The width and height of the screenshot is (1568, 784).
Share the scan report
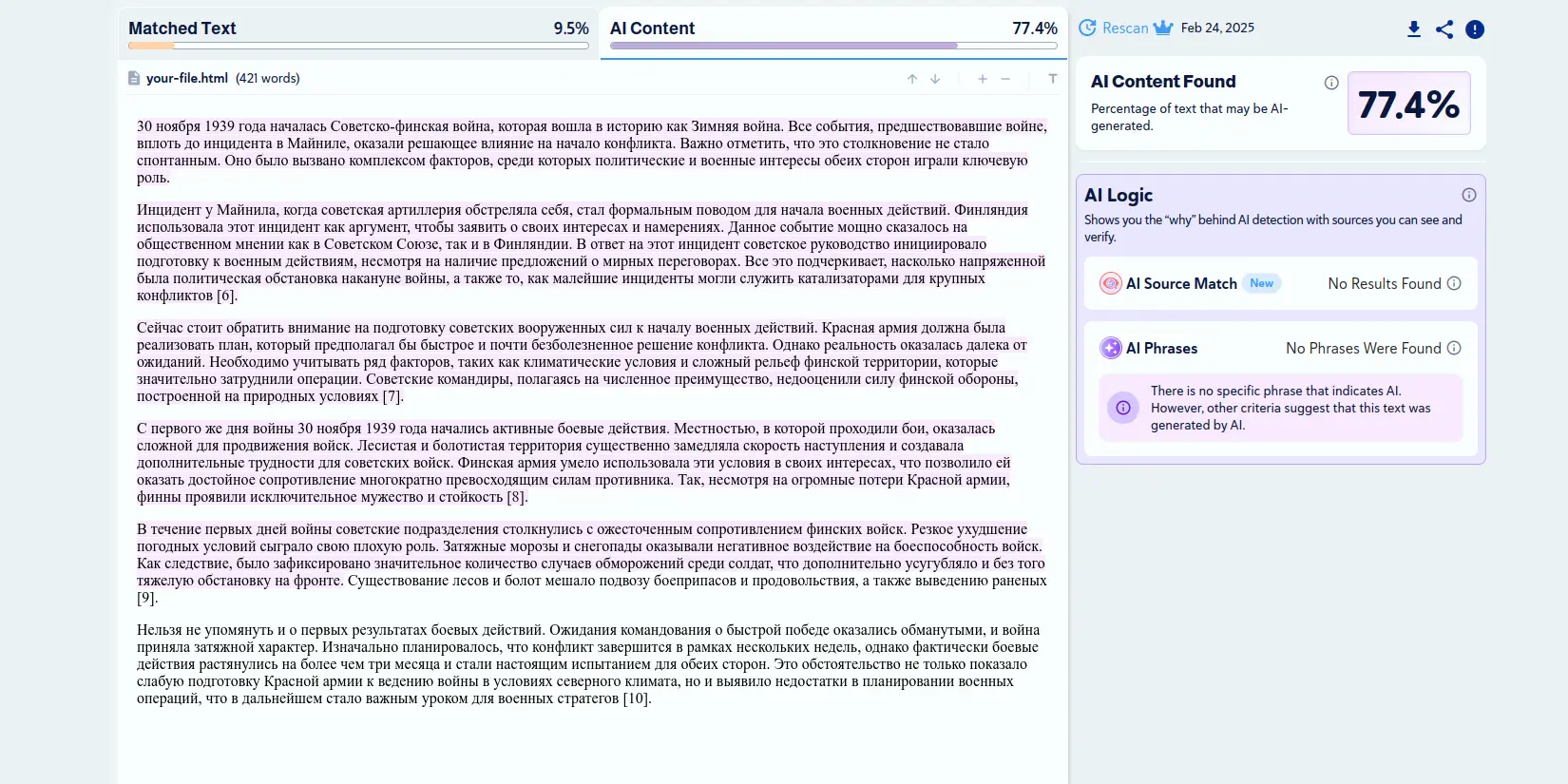point(1444,29)
